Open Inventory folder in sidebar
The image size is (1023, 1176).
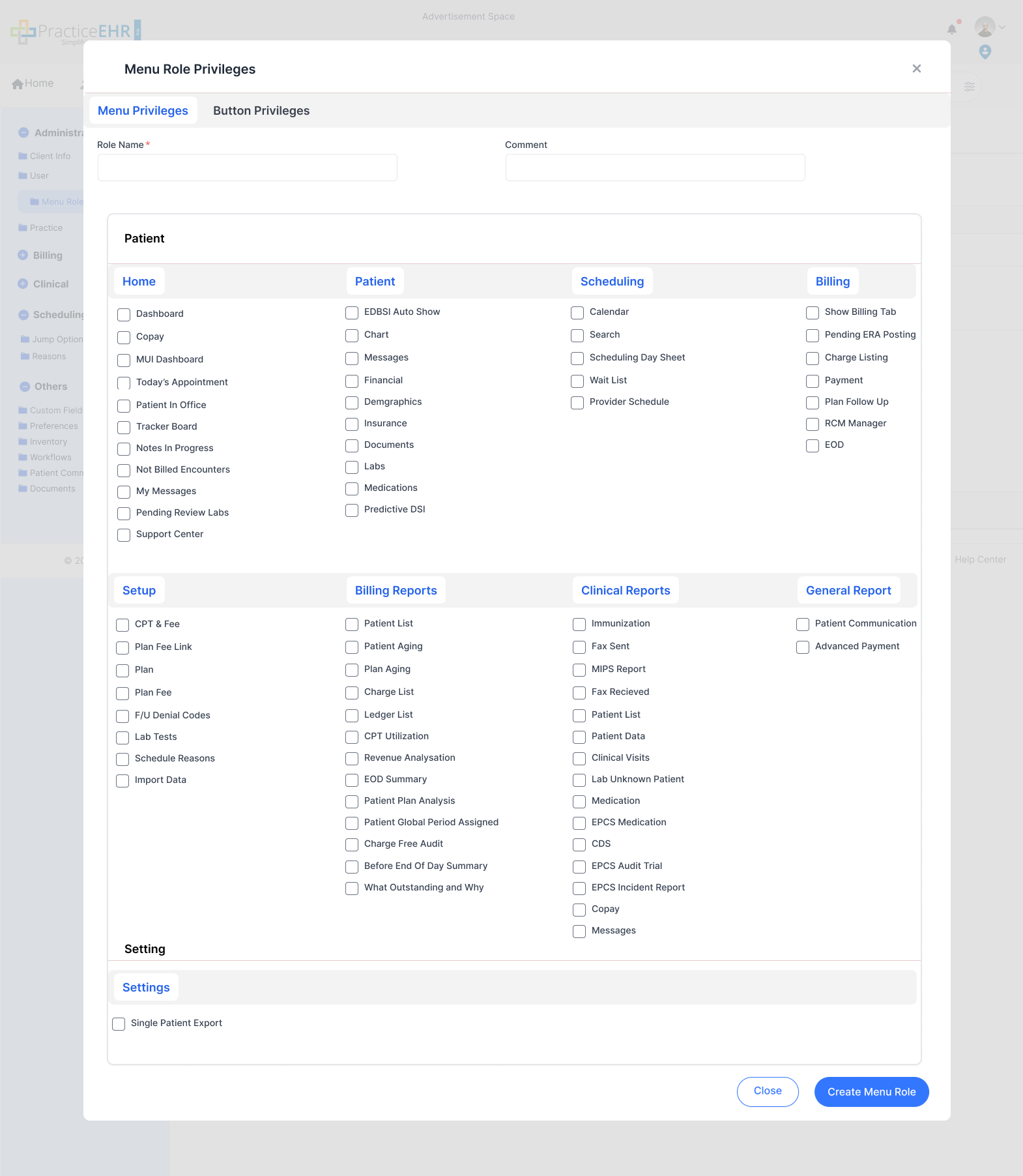click(43, 441)
